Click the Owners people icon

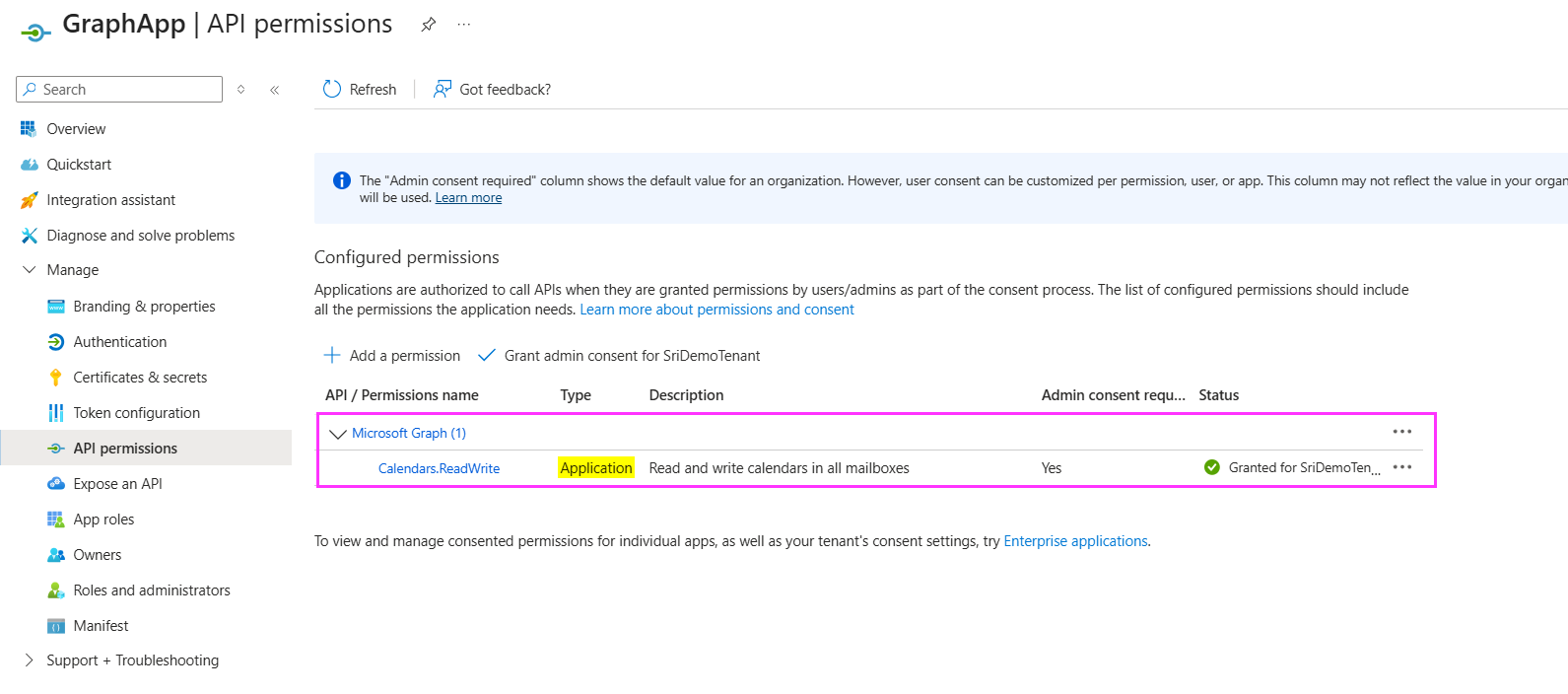click(56, 555)
